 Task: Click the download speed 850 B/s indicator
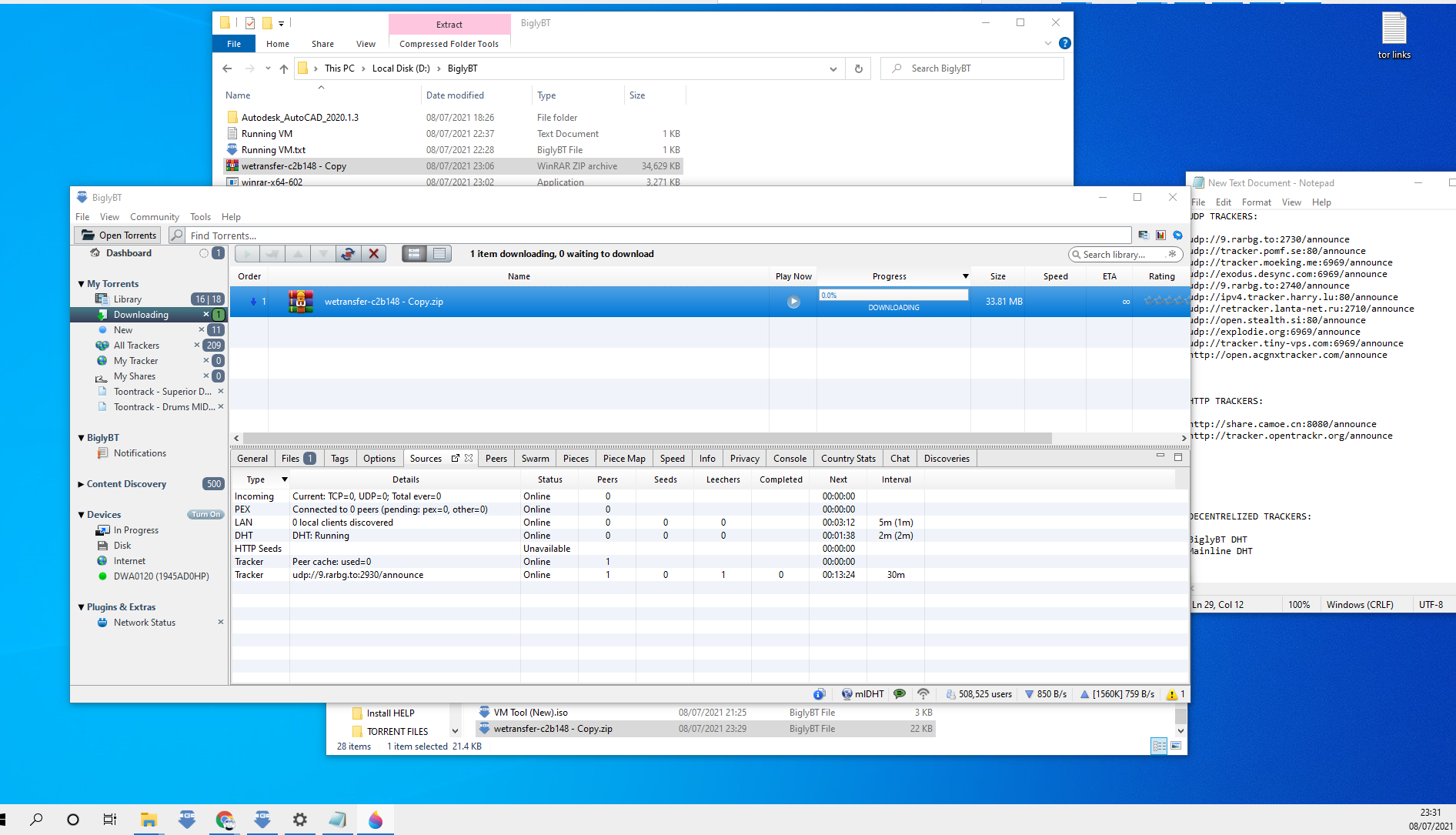click(1046, 694)
